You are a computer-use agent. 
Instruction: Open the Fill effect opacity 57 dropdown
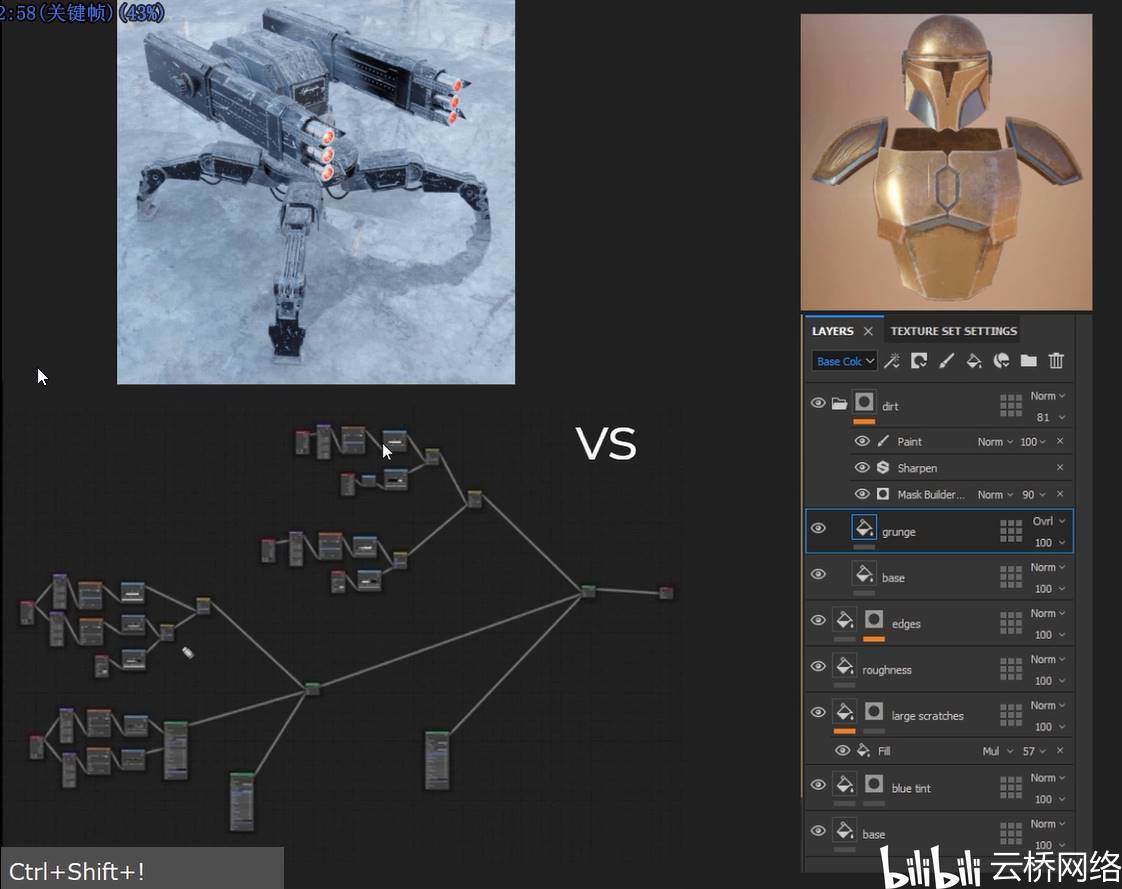(x=1034, y=751)
